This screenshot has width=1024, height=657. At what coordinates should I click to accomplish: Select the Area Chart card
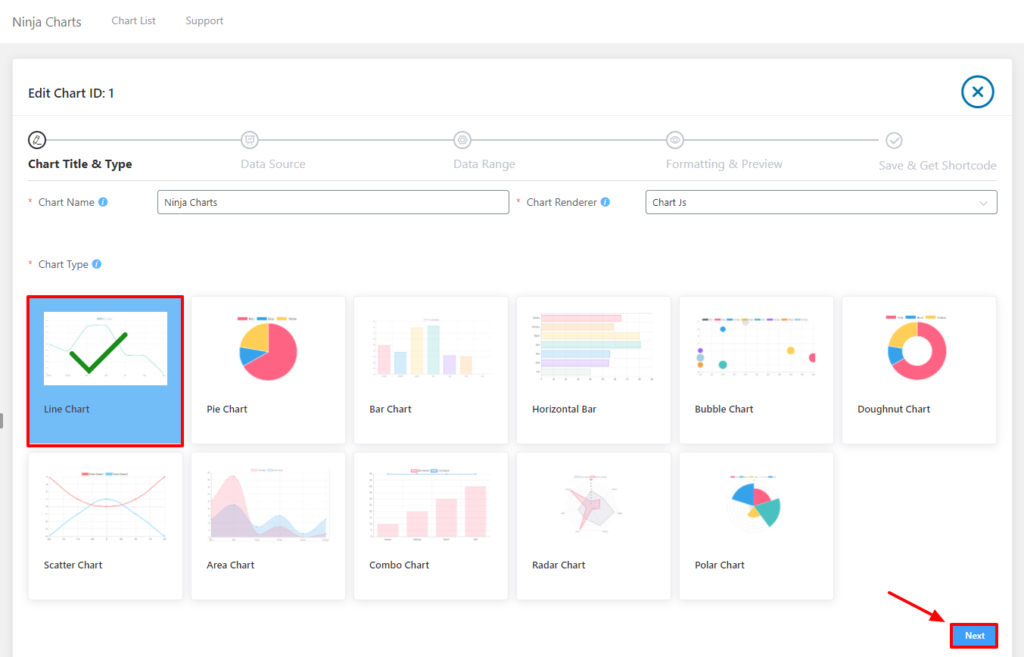click(x=268, y=526)
